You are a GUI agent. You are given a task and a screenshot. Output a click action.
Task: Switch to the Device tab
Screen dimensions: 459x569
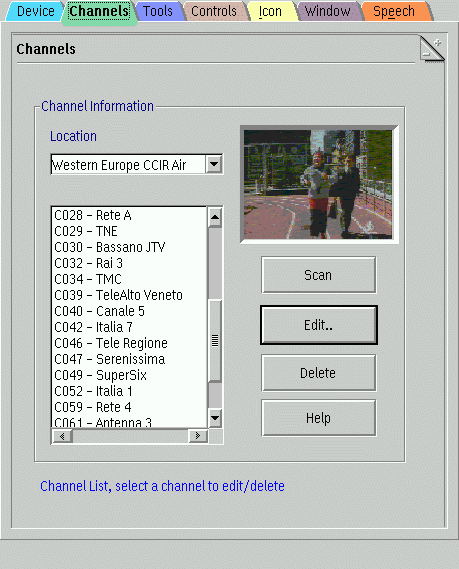[x=35, y=11]
